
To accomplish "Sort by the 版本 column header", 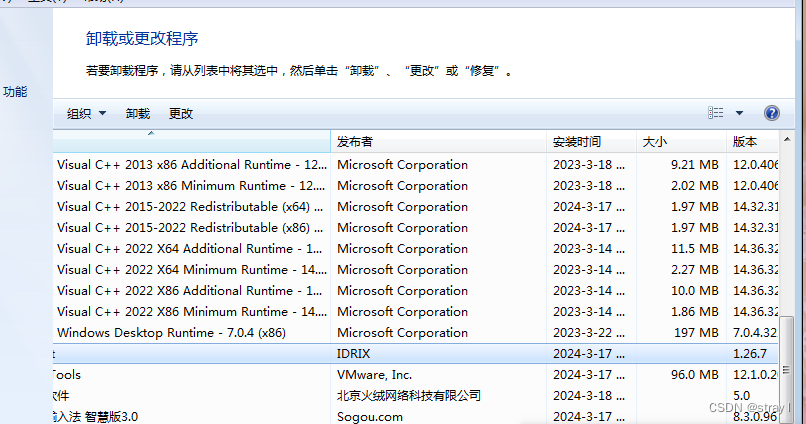I will click(x=753, y=141).
